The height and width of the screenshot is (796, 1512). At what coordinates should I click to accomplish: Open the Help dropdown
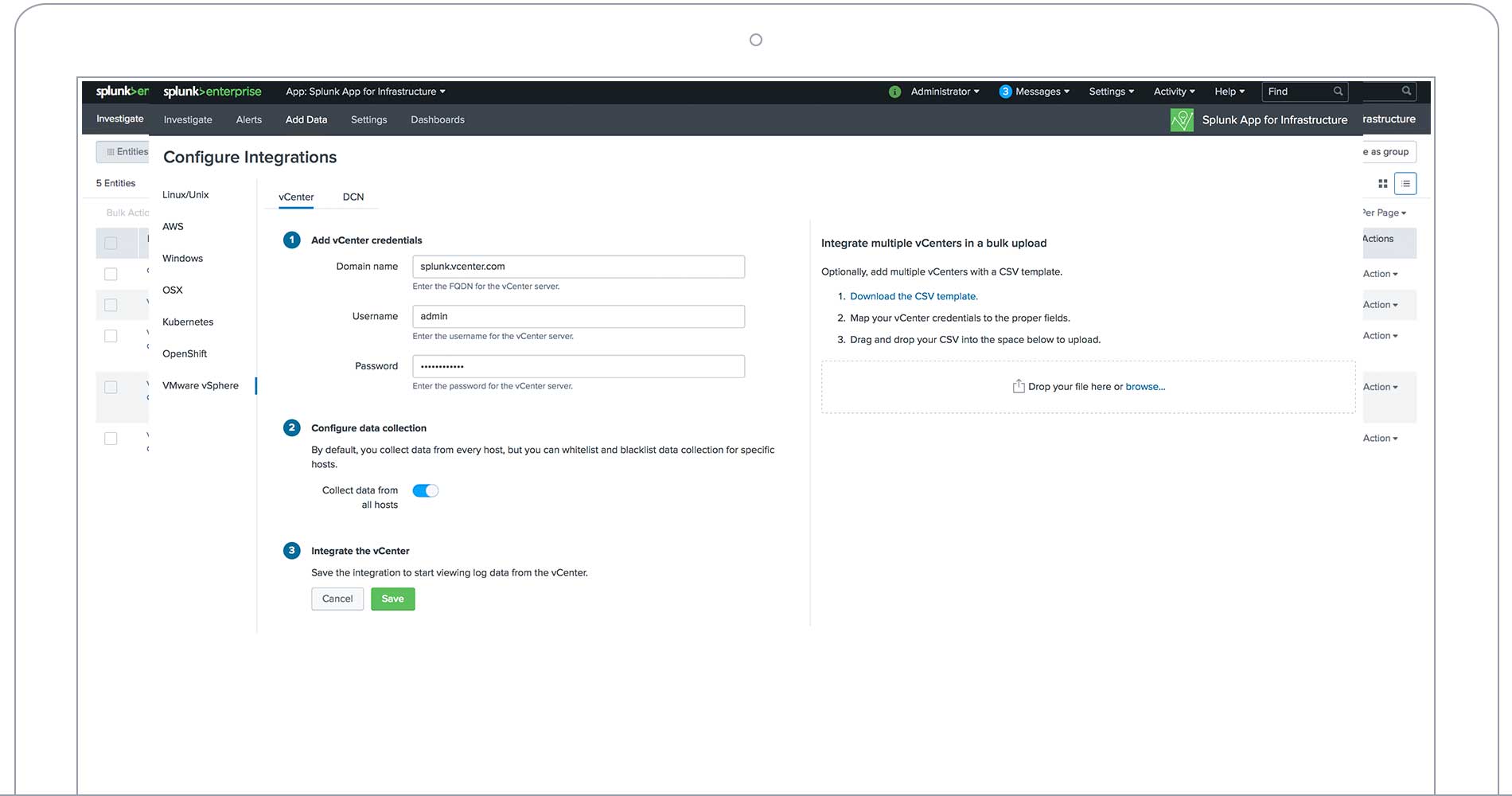coord(1229,92)
